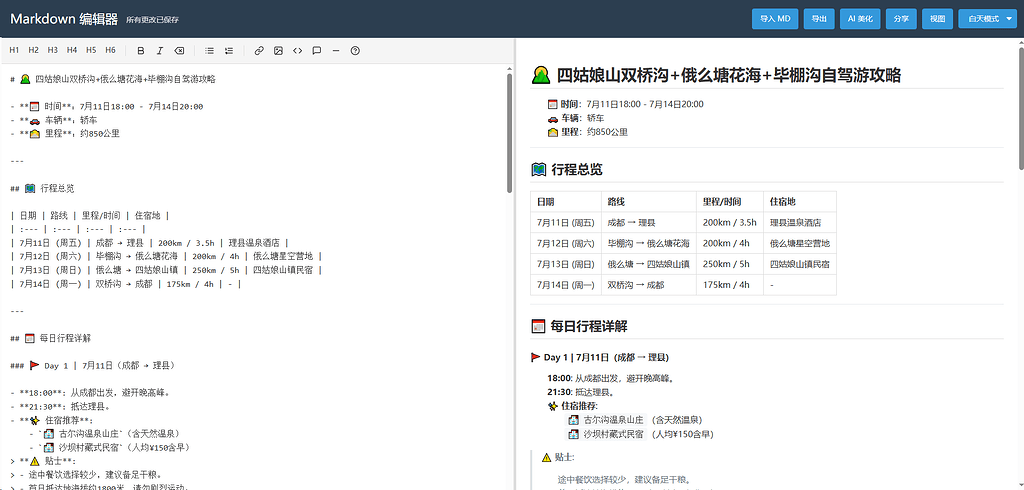Click the editor pane vertical scrollbar

pos(510,131)
